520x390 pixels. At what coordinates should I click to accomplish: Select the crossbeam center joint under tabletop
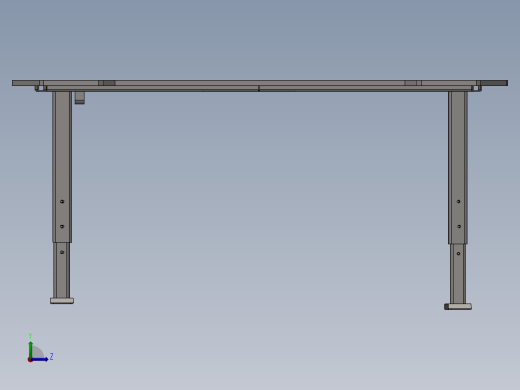click(x=259, y=89)
